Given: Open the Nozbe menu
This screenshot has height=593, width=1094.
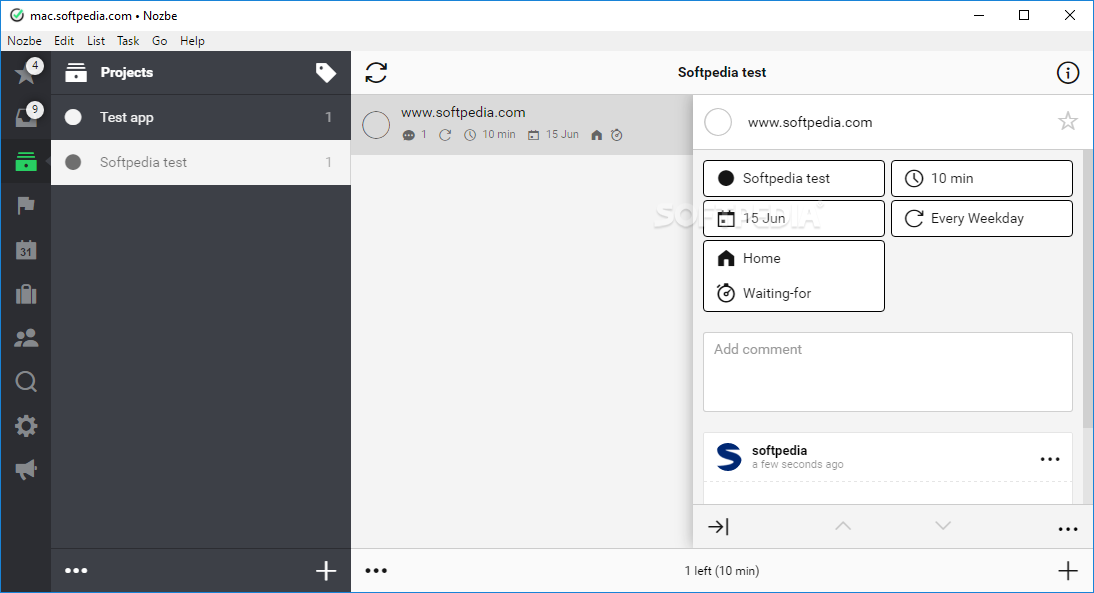Looking at the screenshot, I should click(x=24, y=40).
